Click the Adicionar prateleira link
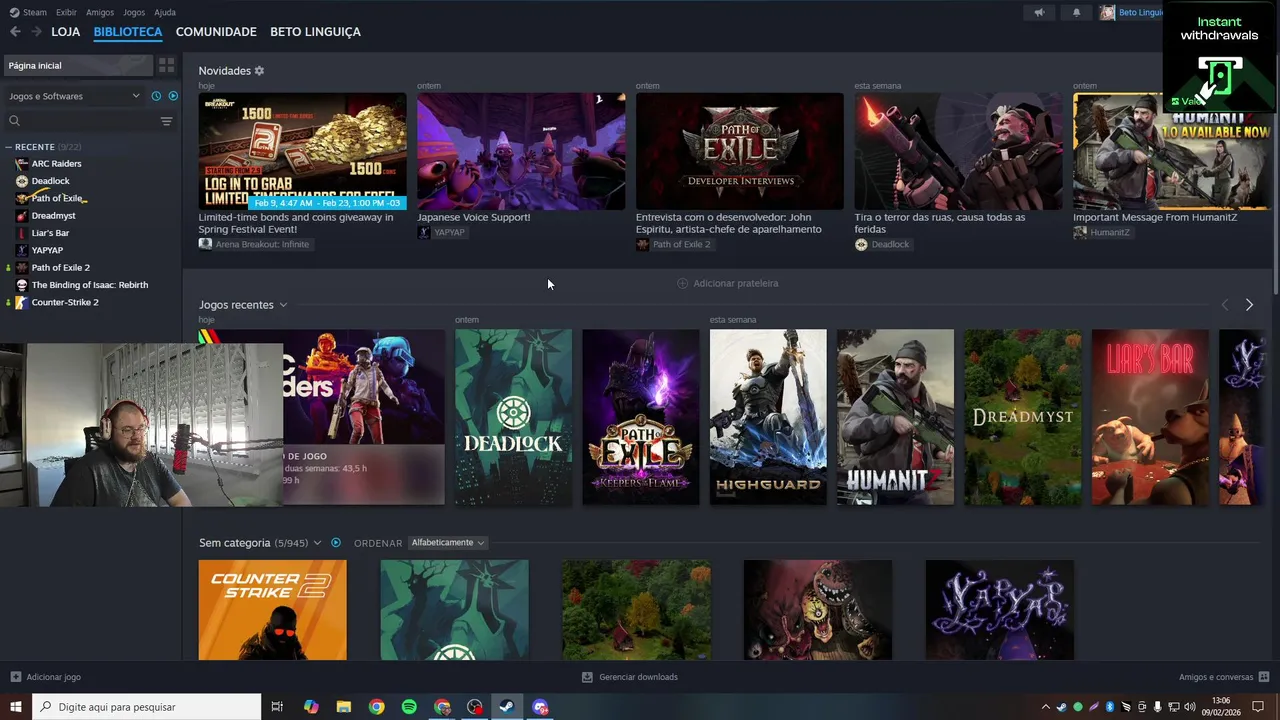Image resolution: width=1280 pixels, height=720 pixels. pos(735,283)
